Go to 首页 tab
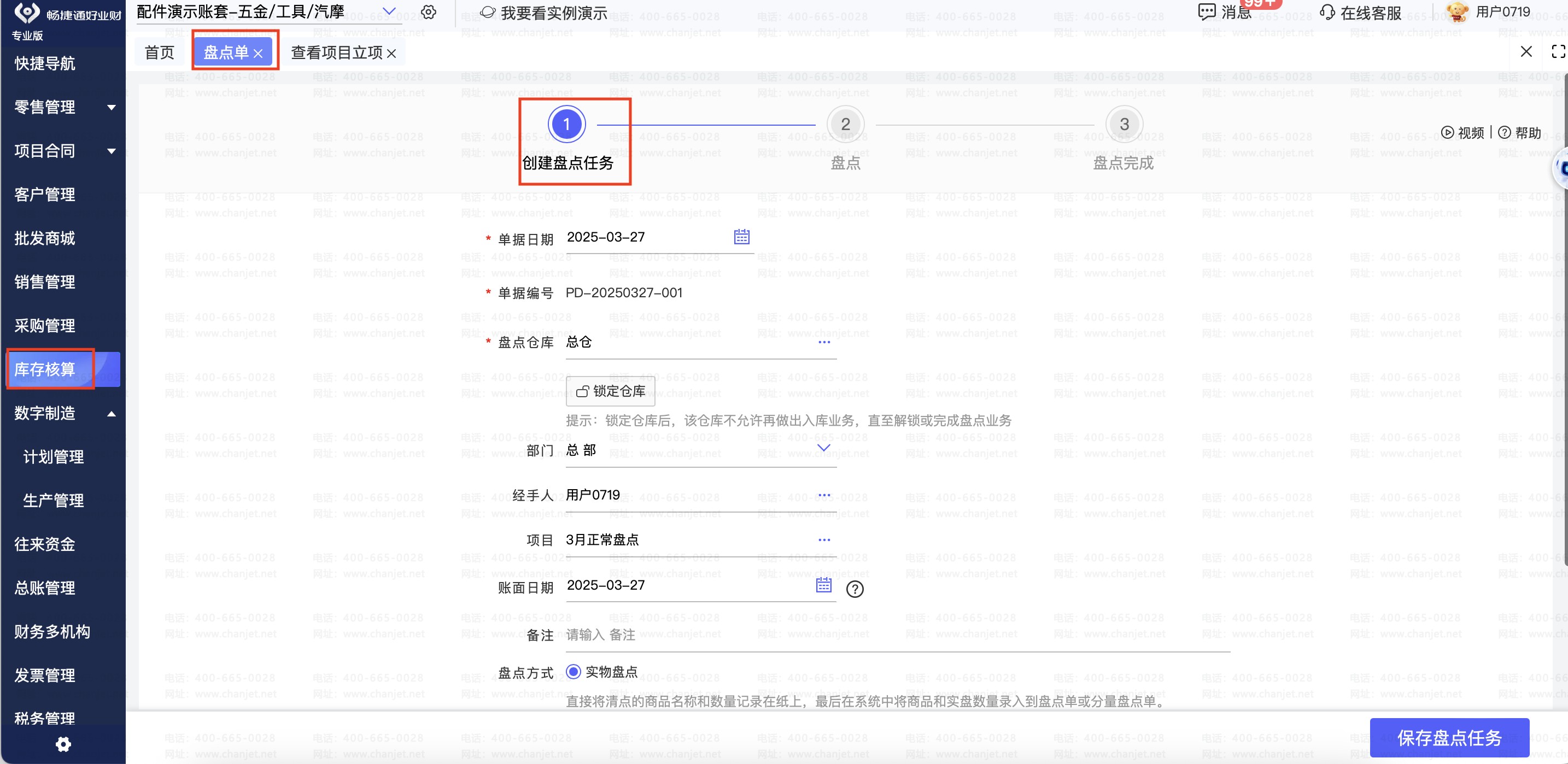 (x=160, y=53)
